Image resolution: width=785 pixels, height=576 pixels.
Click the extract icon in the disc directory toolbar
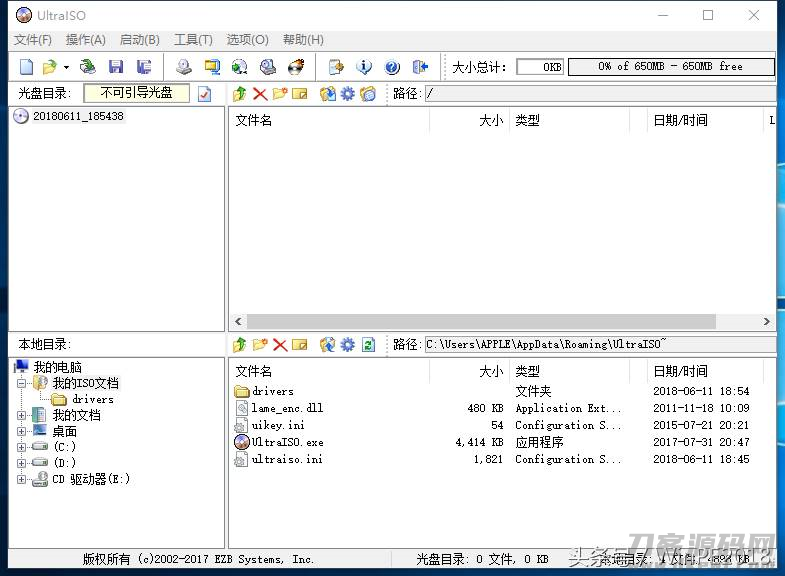coord(327,94)
